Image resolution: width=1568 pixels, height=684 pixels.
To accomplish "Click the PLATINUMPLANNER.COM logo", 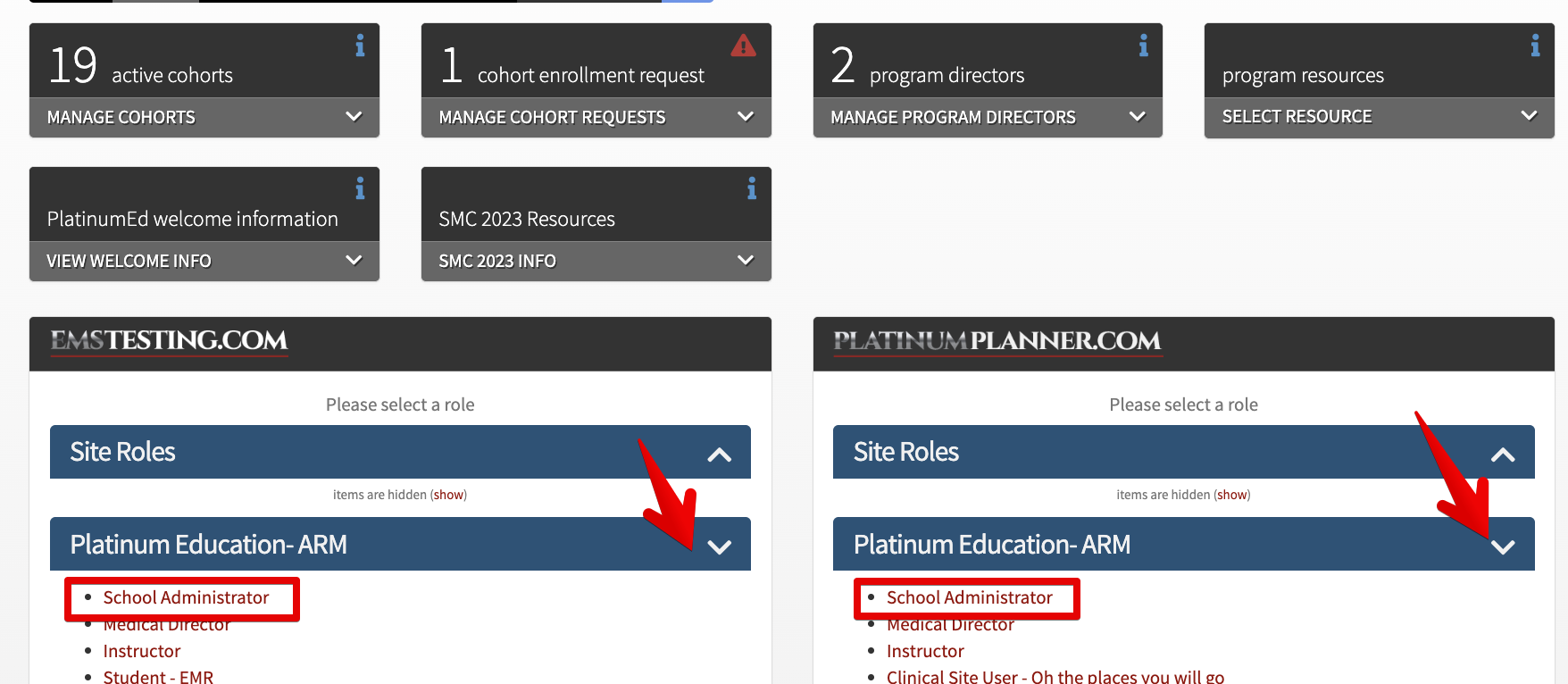I will coord(997,341).
